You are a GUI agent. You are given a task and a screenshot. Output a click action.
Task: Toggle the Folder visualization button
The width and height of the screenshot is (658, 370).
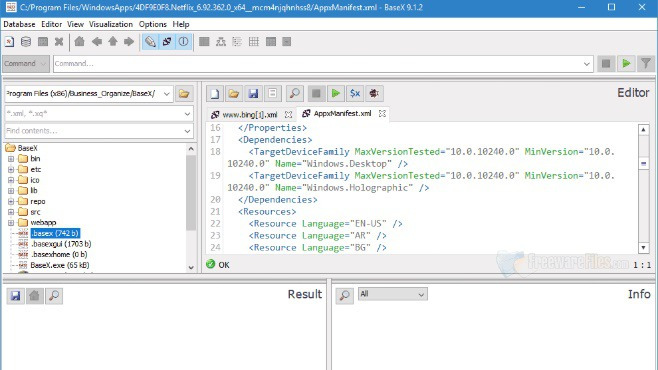237,42
